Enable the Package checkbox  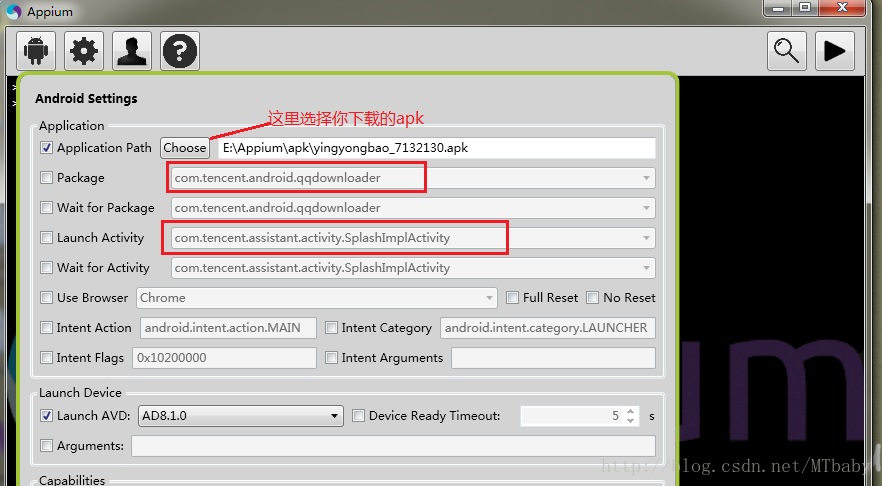point(47,178)
